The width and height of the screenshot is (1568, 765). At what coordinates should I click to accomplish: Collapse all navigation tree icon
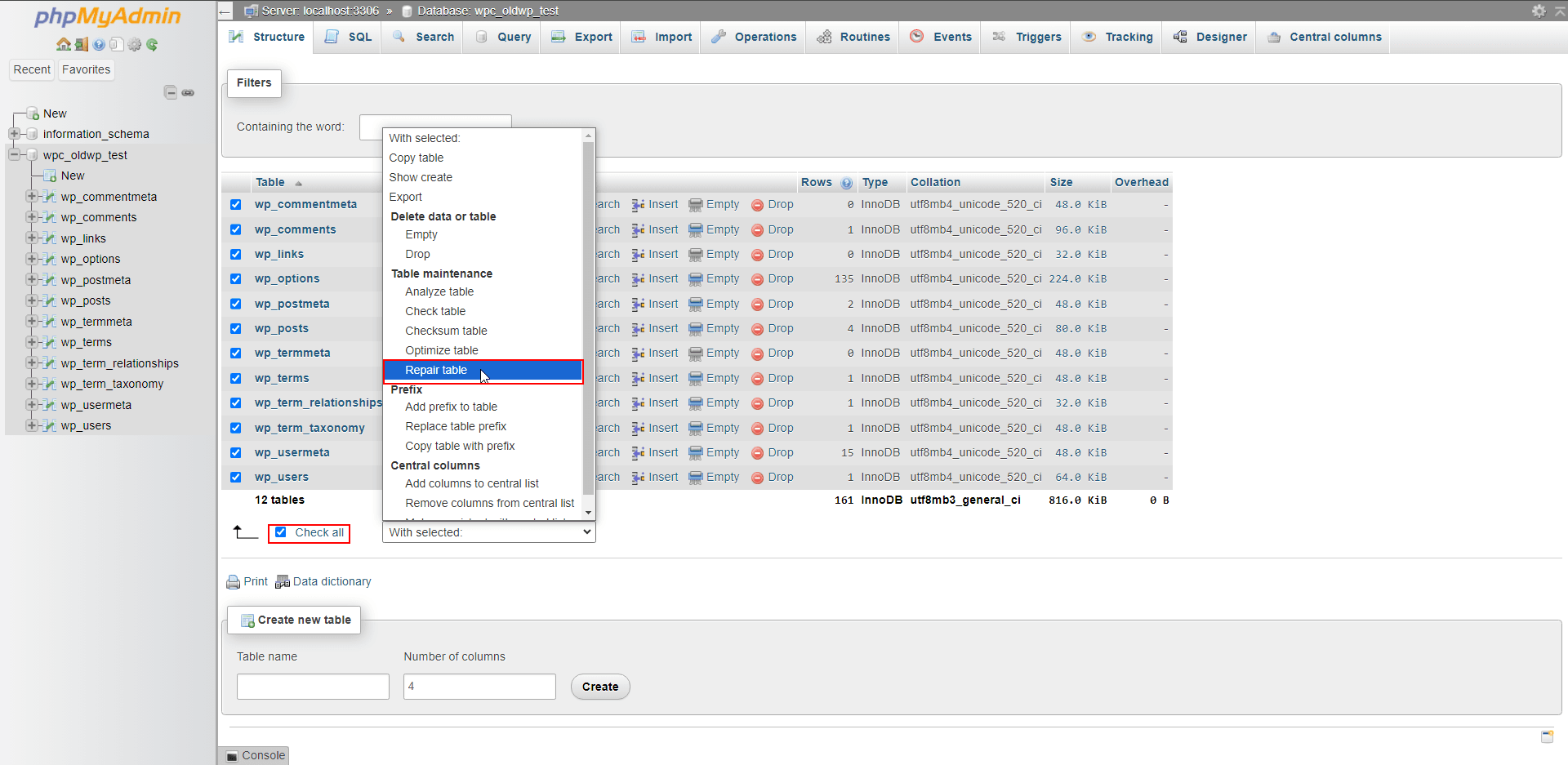click(x=171, y=92)
